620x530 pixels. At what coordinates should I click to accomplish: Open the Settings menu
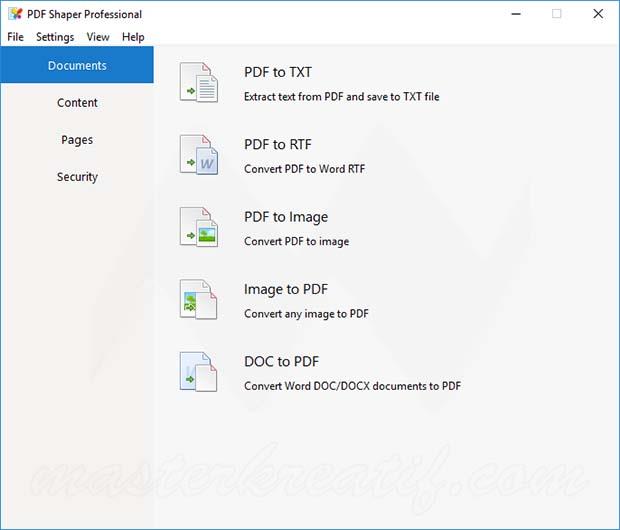pos(55,37)
